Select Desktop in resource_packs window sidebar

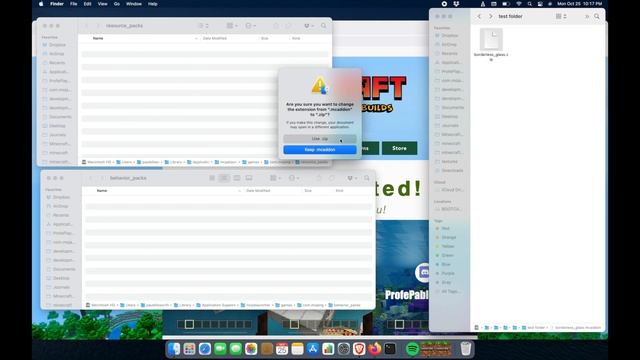[x=57, y=126]
